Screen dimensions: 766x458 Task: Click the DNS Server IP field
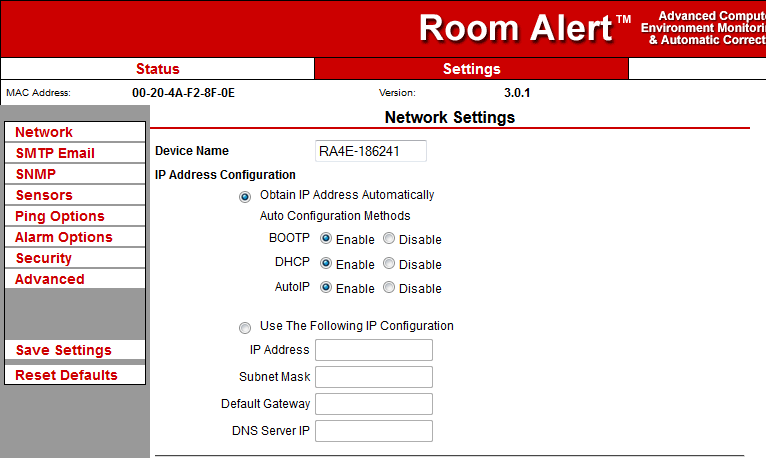(373, 431)
